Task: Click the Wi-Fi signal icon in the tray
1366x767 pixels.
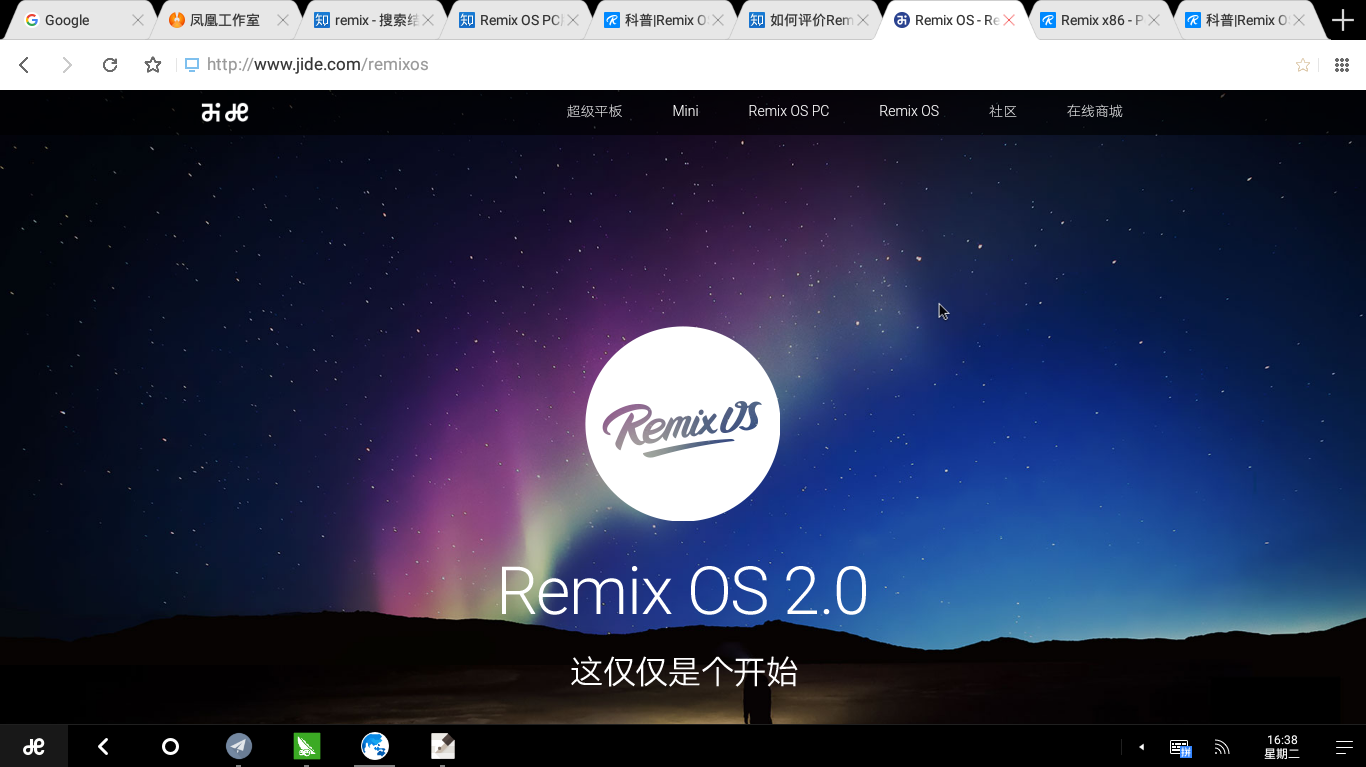Action: (1222, 746)
